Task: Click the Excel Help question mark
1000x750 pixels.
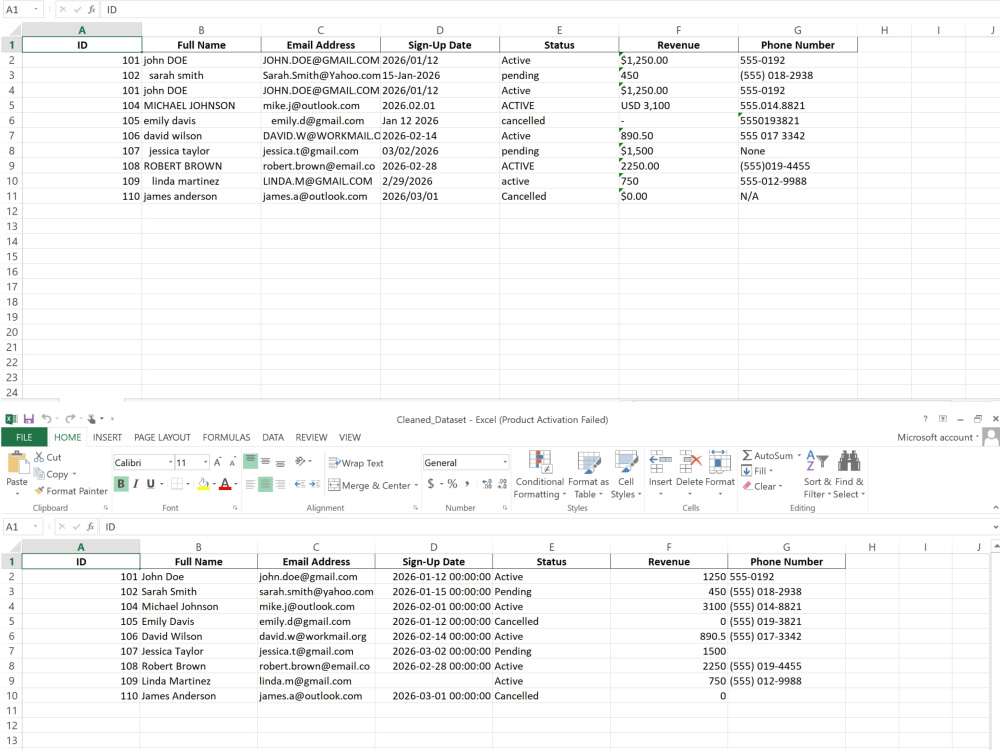Action: 925,419
